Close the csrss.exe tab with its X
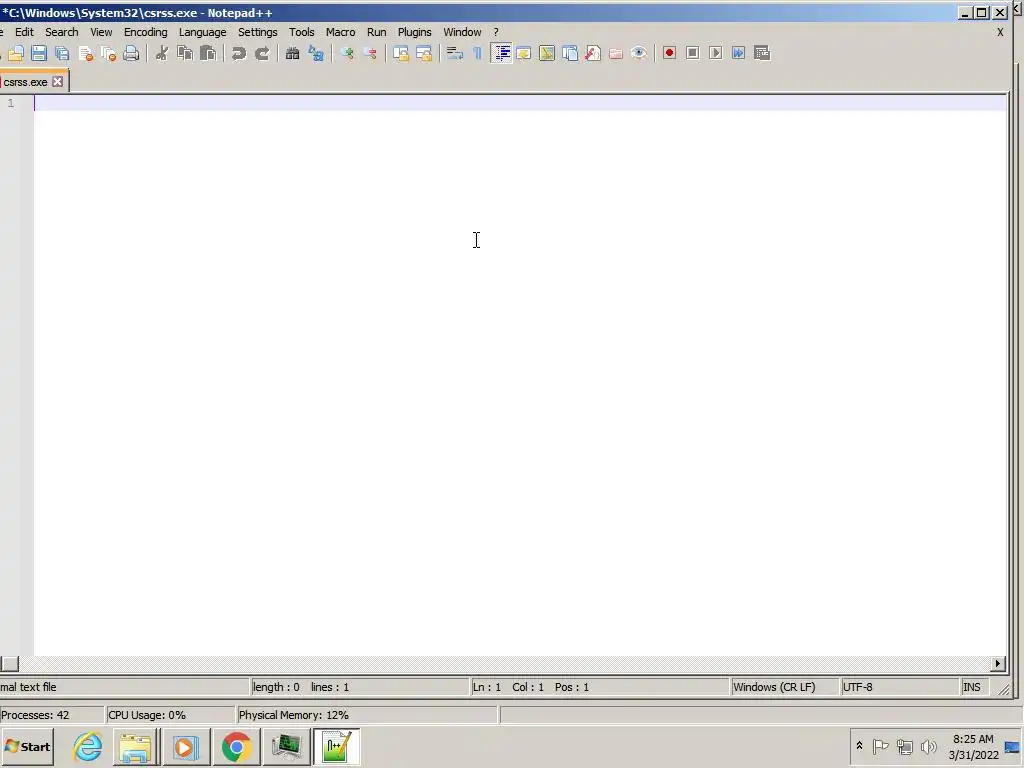 57,82
